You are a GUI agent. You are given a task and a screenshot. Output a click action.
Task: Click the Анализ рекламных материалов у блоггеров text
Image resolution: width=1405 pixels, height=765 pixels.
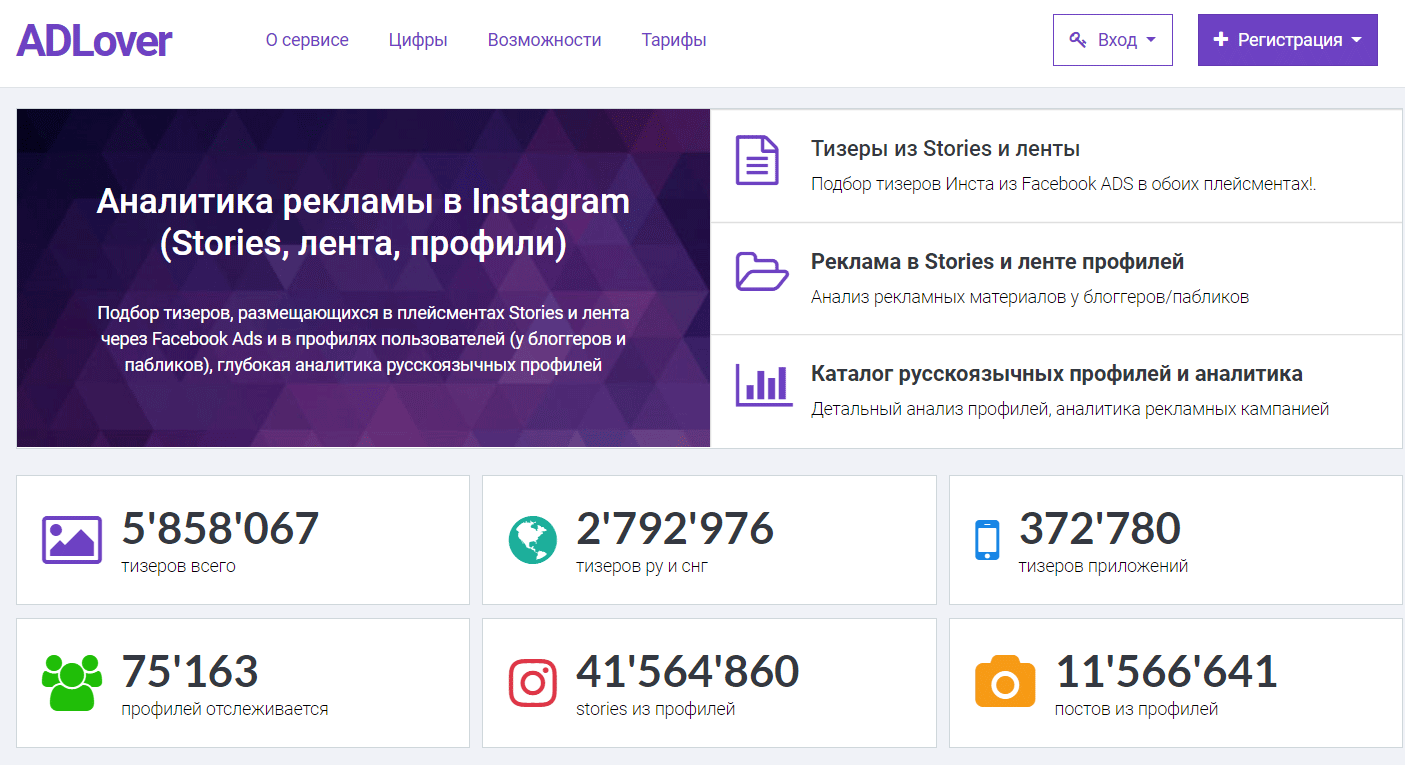coord(1030,297)
